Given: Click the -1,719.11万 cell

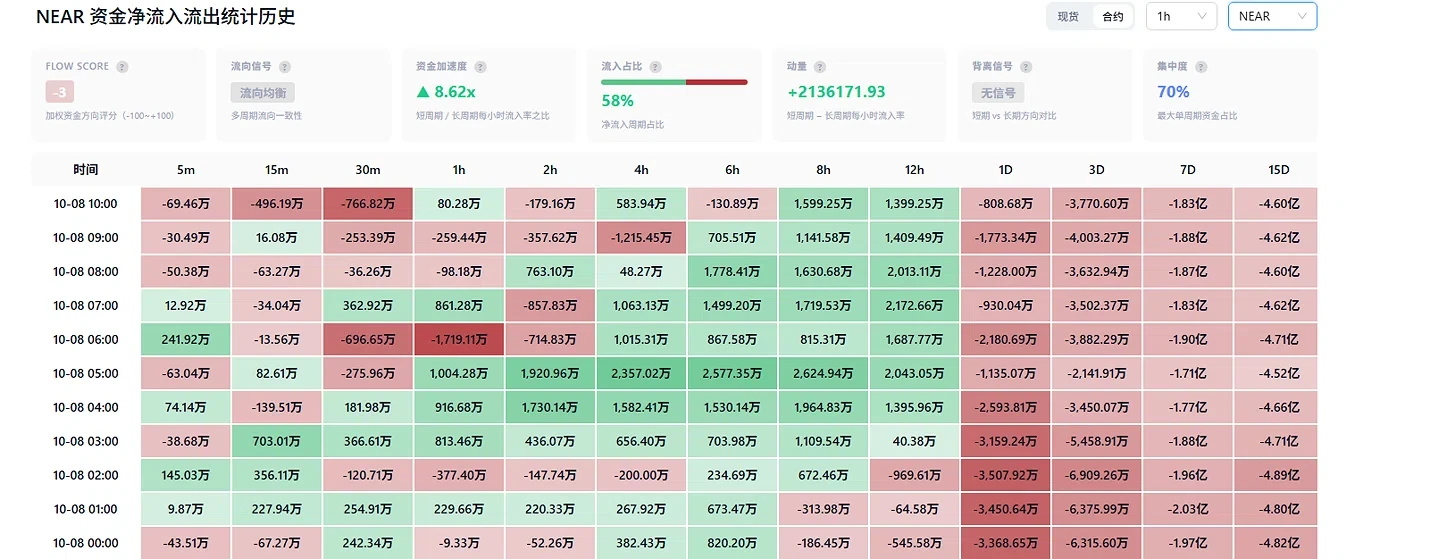Looking at the screenshot, I should (459, 340).
